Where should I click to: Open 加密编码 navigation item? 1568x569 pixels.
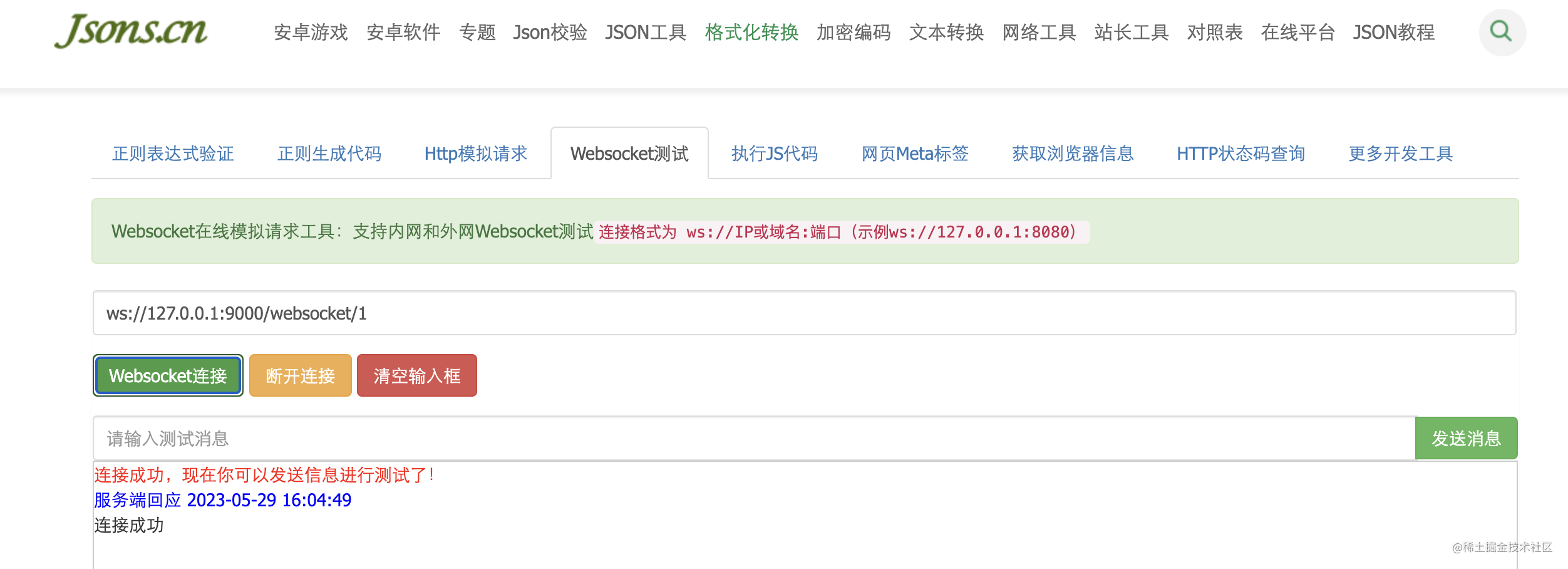[x=854, y=32]
